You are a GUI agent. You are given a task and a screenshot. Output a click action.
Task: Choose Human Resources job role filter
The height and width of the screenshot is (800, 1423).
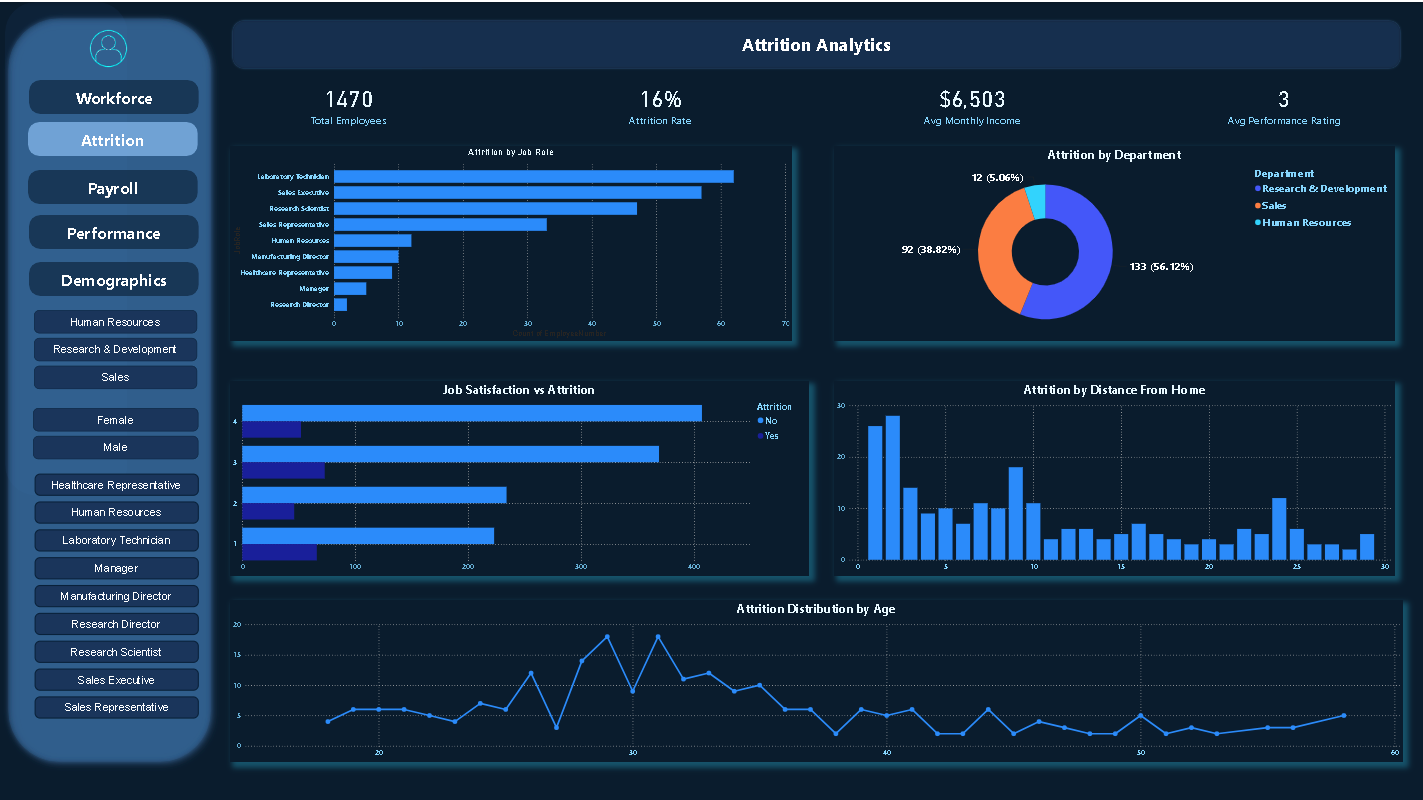(x=116, y=512)
